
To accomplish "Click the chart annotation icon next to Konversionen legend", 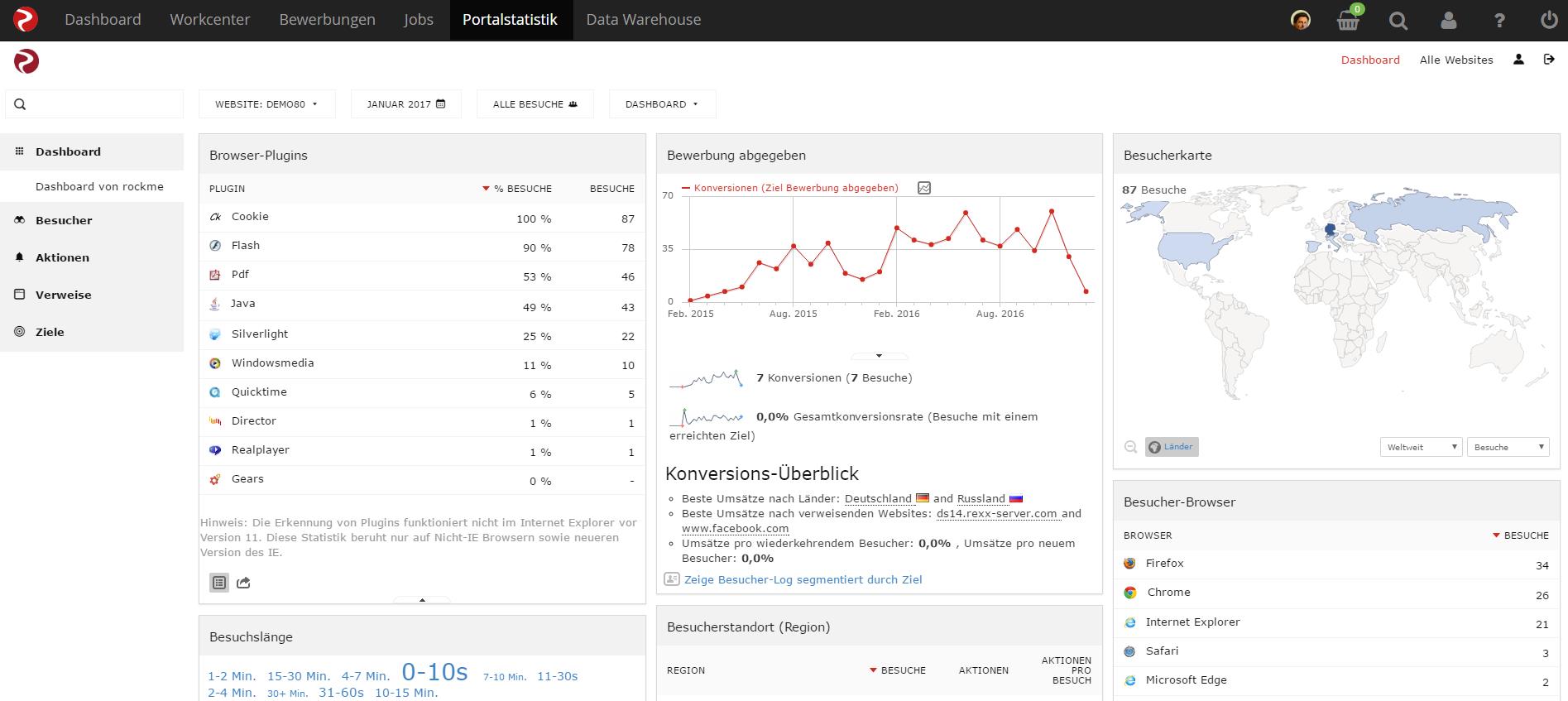I will pyautogui.click(x=924, y=188).
